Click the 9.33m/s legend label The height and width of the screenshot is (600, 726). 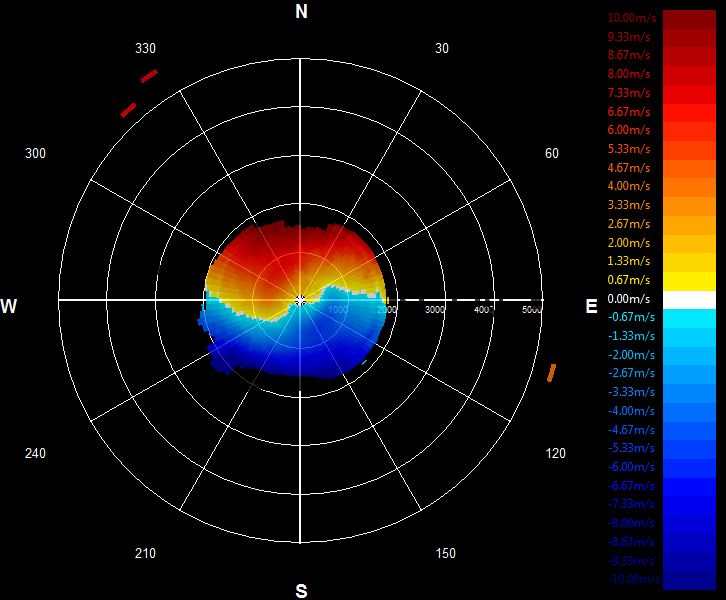[x=629, y=37]
